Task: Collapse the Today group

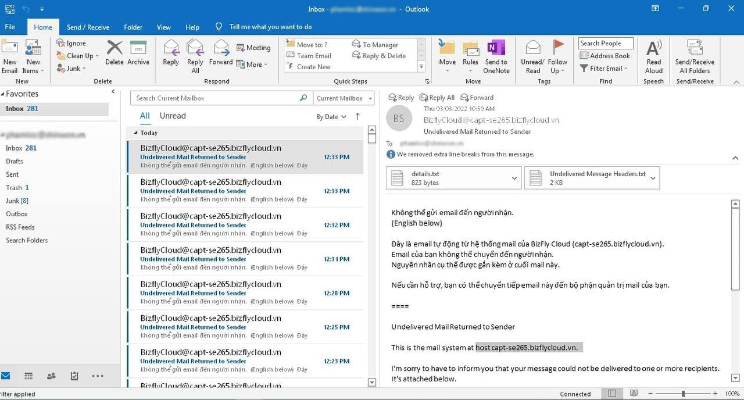Action: coord(135,133)
